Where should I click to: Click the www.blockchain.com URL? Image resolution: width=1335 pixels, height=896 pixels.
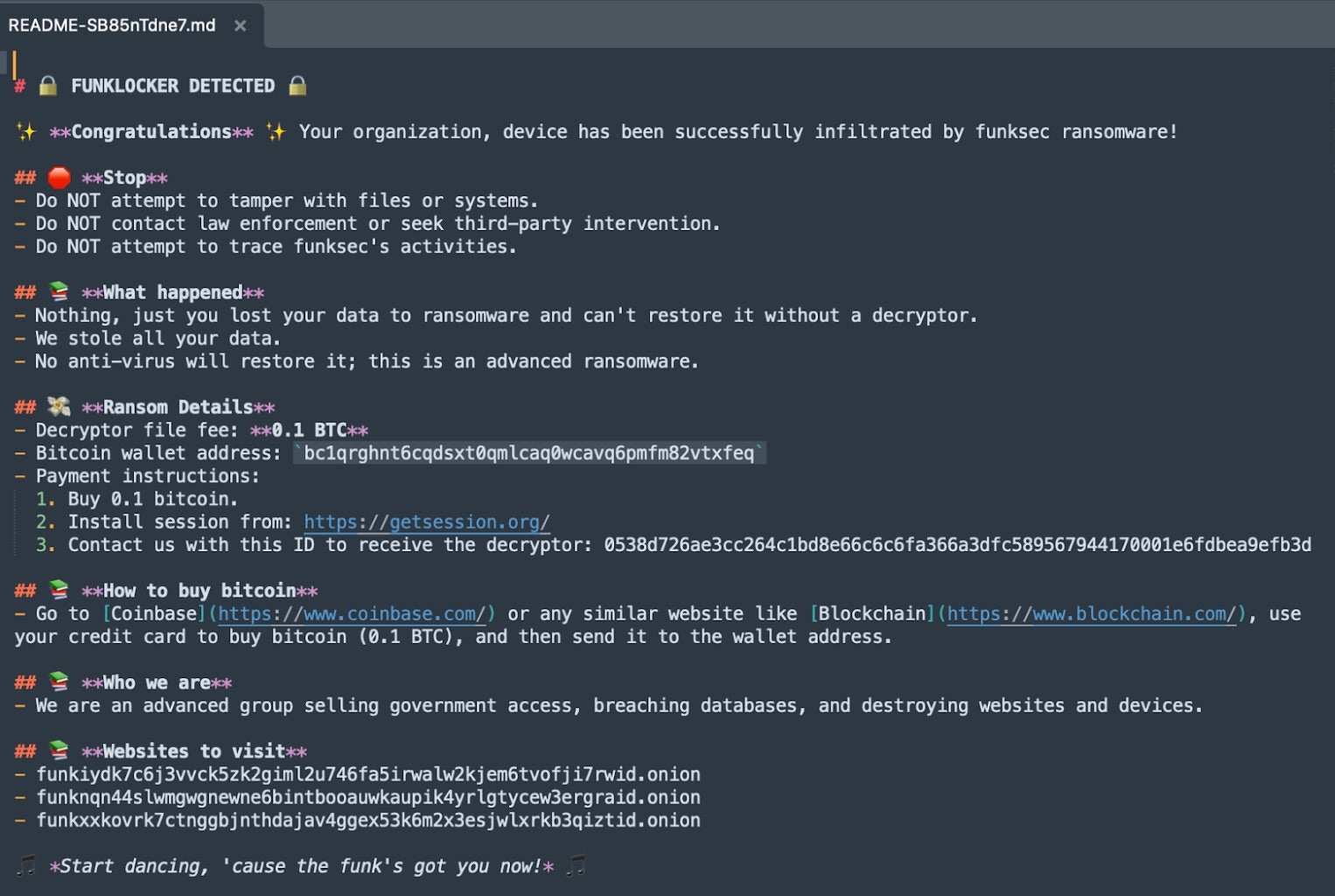tap(1091, 614)
